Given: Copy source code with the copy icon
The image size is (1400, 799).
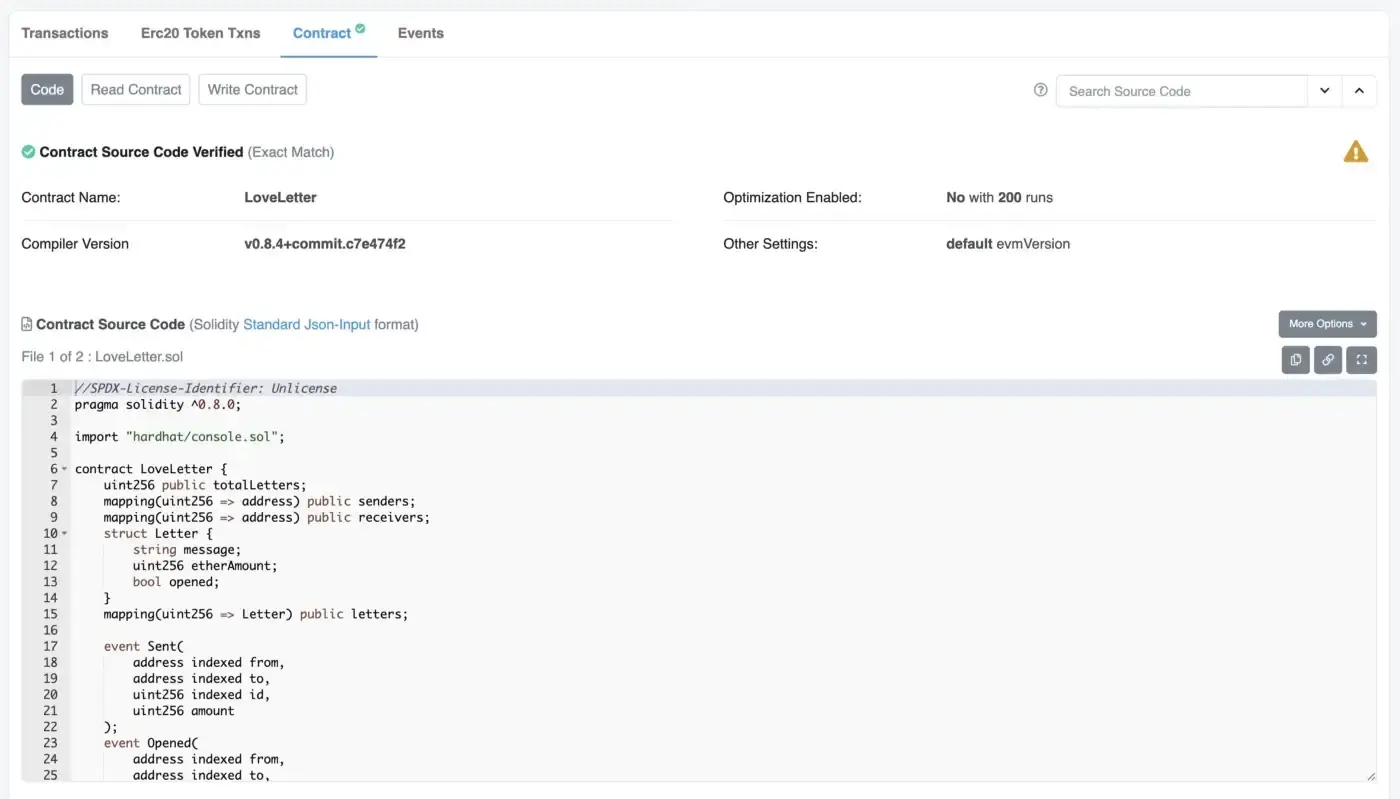Looking at the screenshot, I should [1295, 360].
